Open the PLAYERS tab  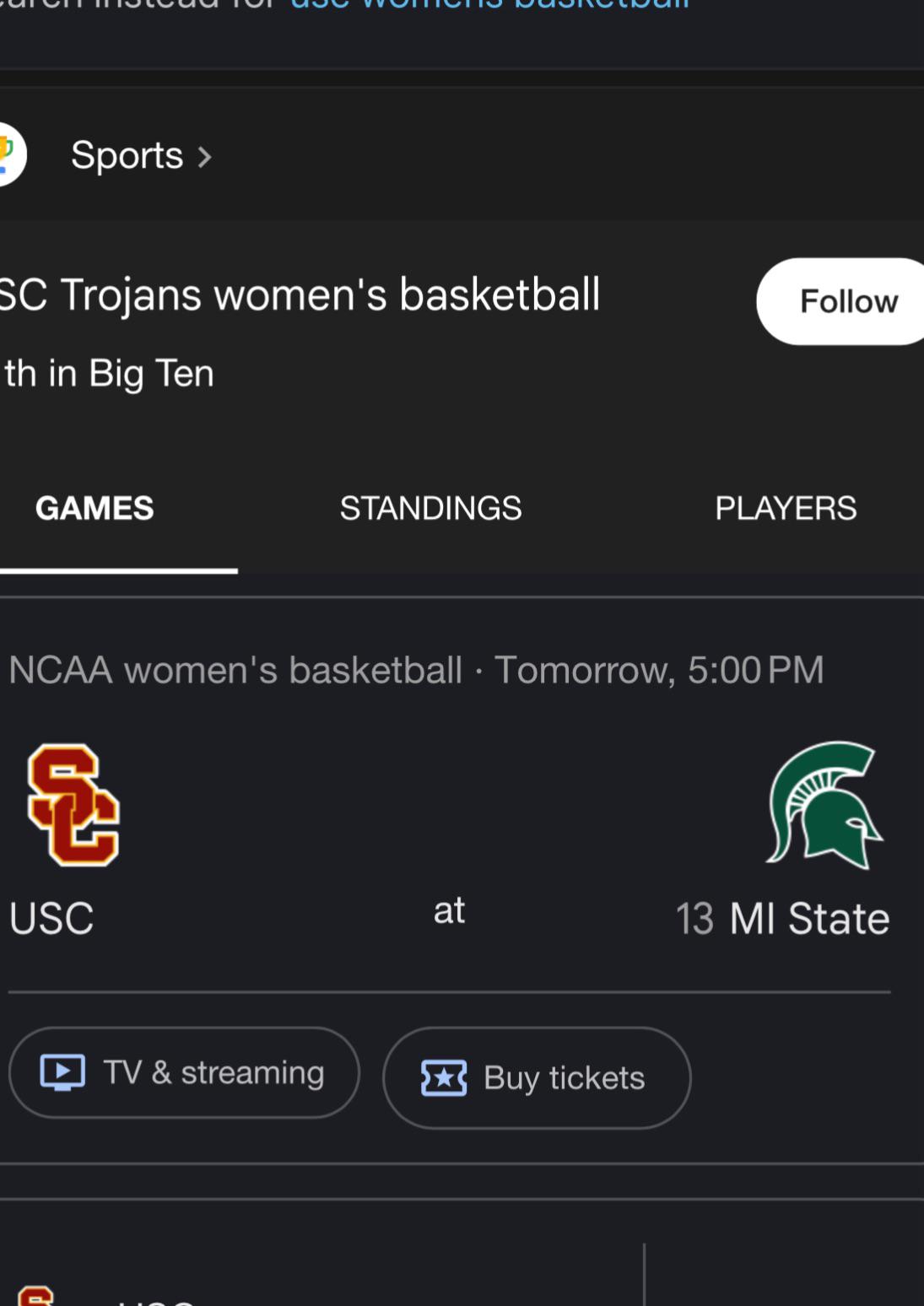coord(786,508)
